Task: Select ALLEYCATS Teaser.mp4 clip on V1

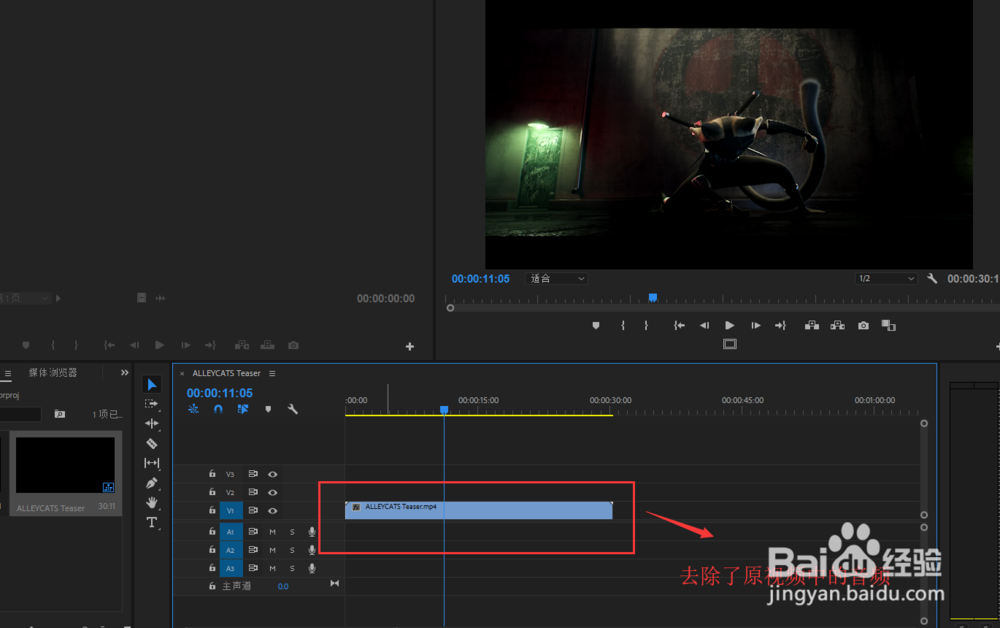Action: pos(478,510)
